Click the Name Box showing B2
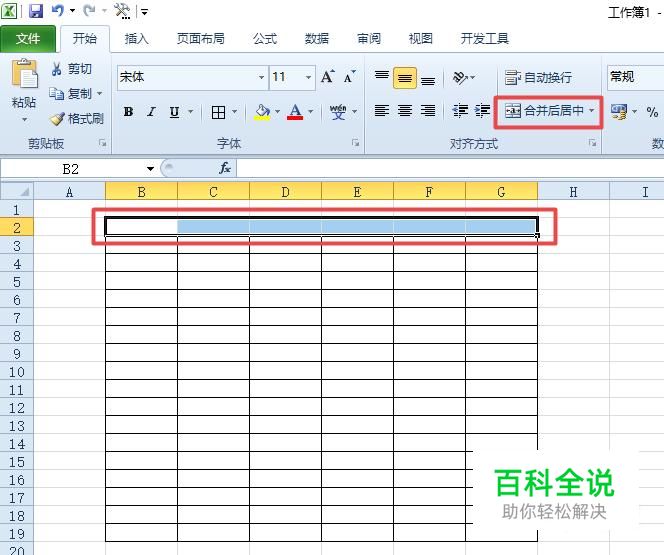The width and height of the screenshot is (664, 555). point(71,169)
